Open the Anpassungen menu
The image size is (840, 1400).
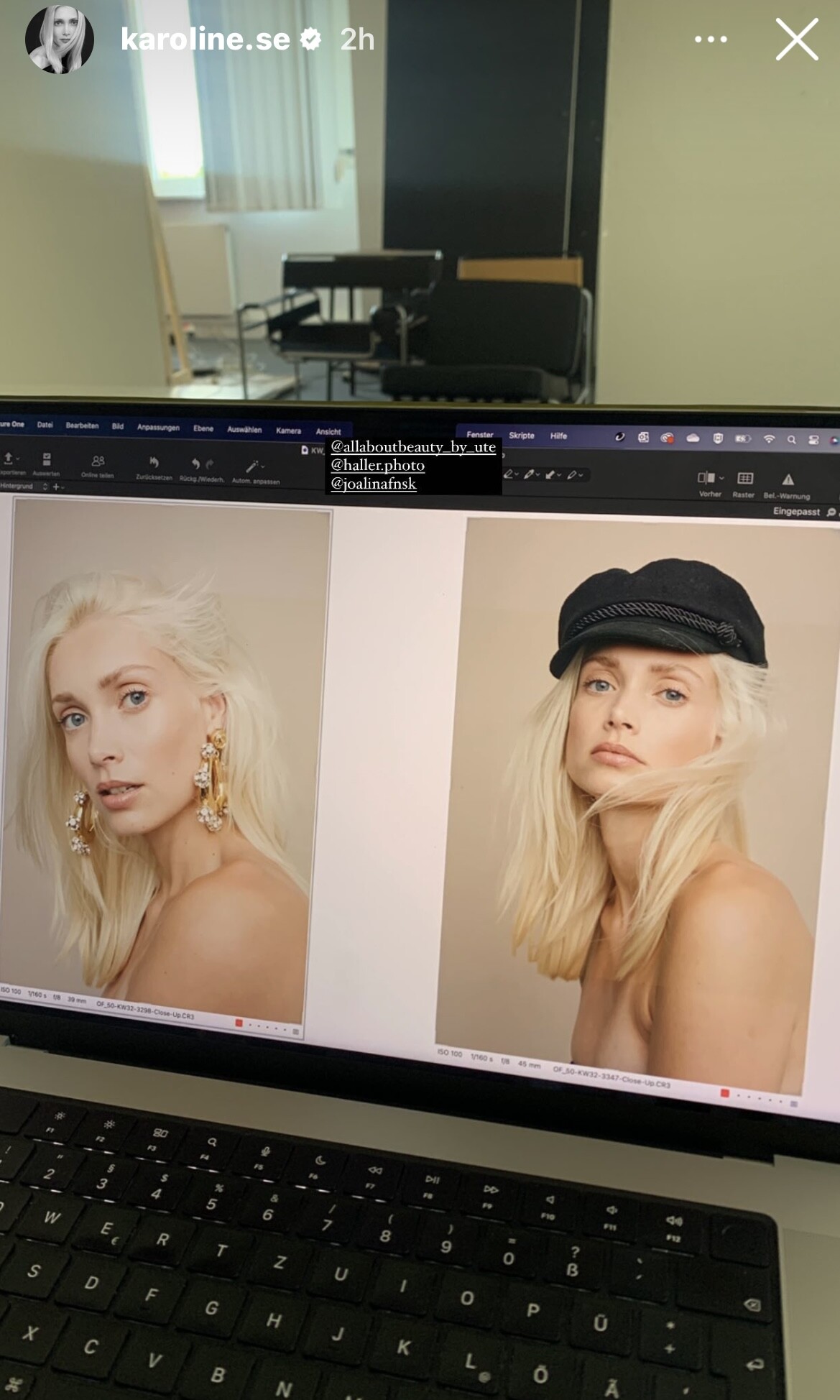(158, 428)
